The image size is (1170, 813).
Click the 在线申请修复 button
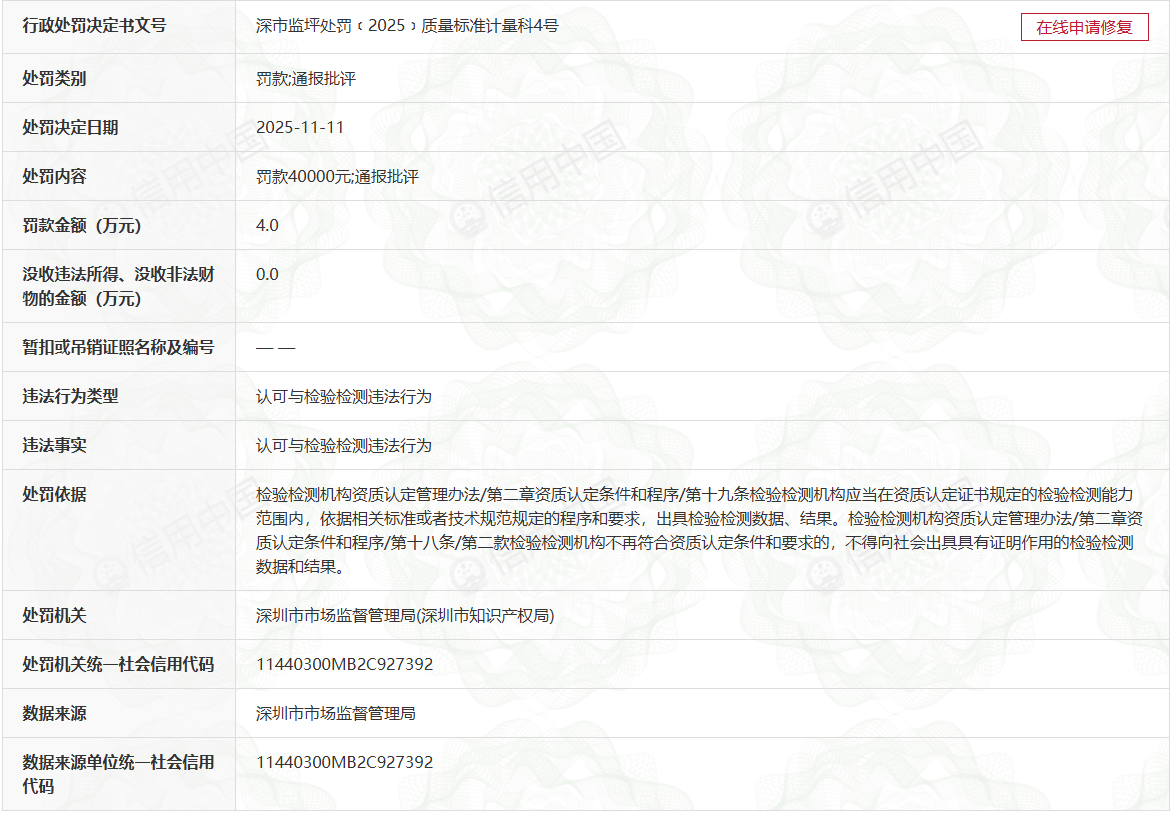point(1084,27)
